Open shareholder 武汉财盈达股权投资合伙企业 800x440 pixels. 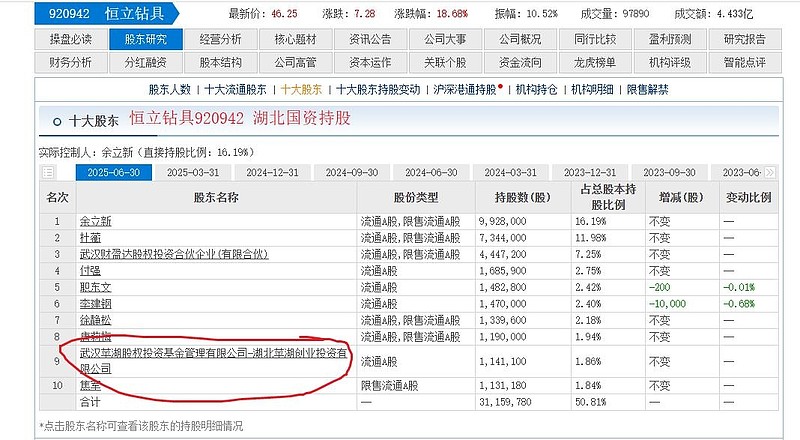tap(174, 254)
